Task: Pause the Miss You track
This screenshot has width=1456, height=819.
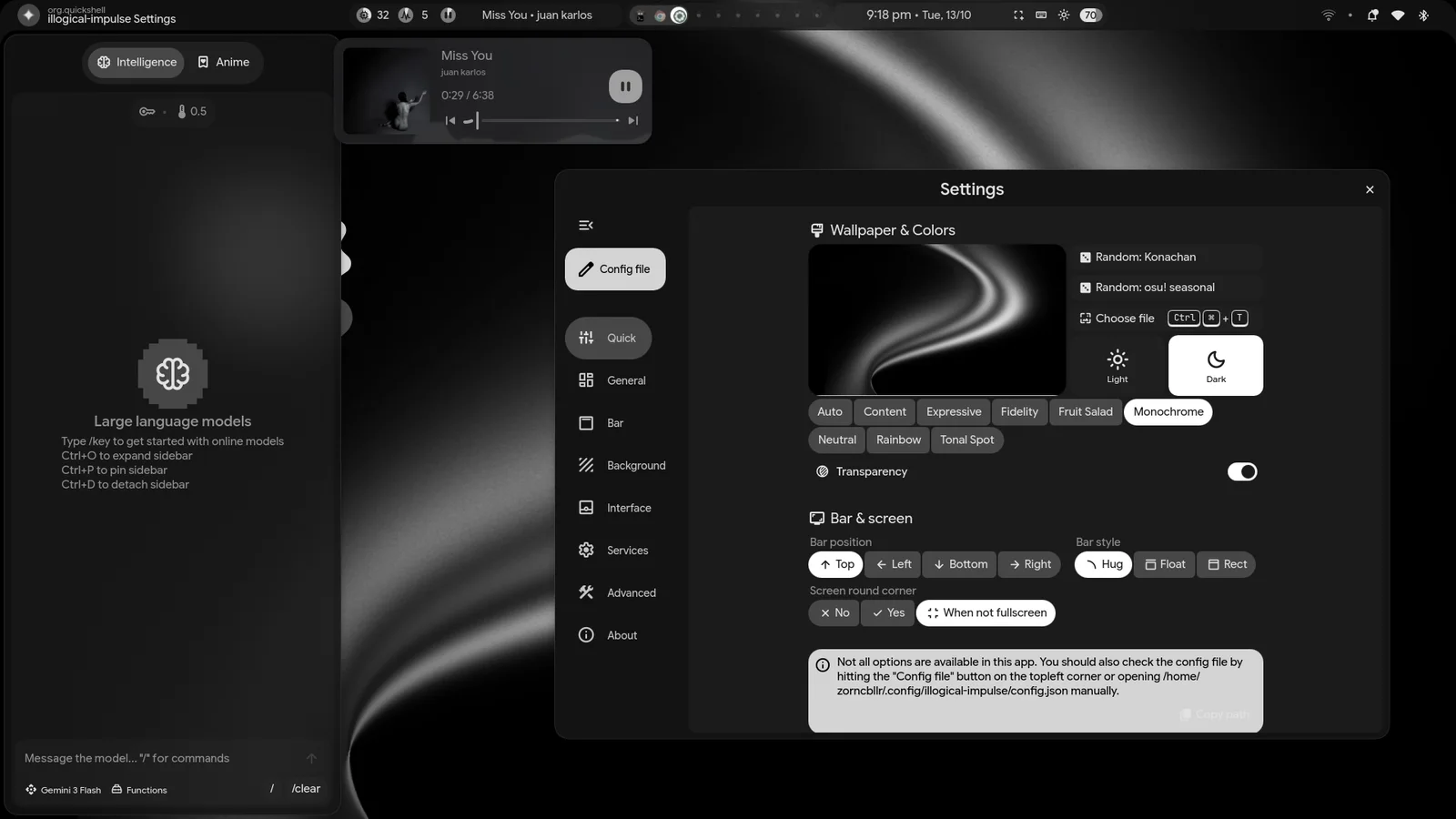Action: [625, 86]
